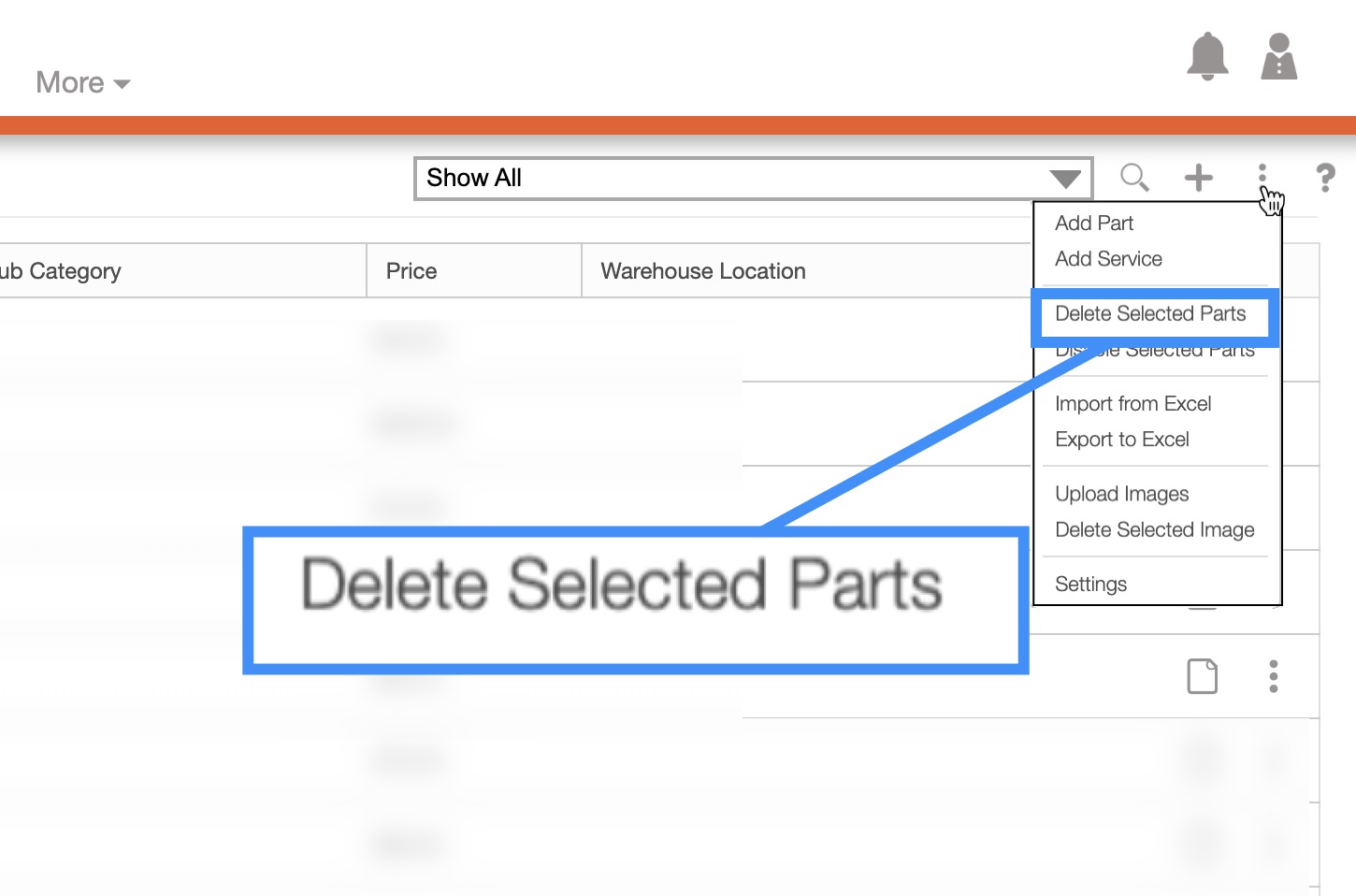Viewport: 1356px width, 896px height.
Task: Open the Show All filter dropdown
Action: [x=753, y=178]
